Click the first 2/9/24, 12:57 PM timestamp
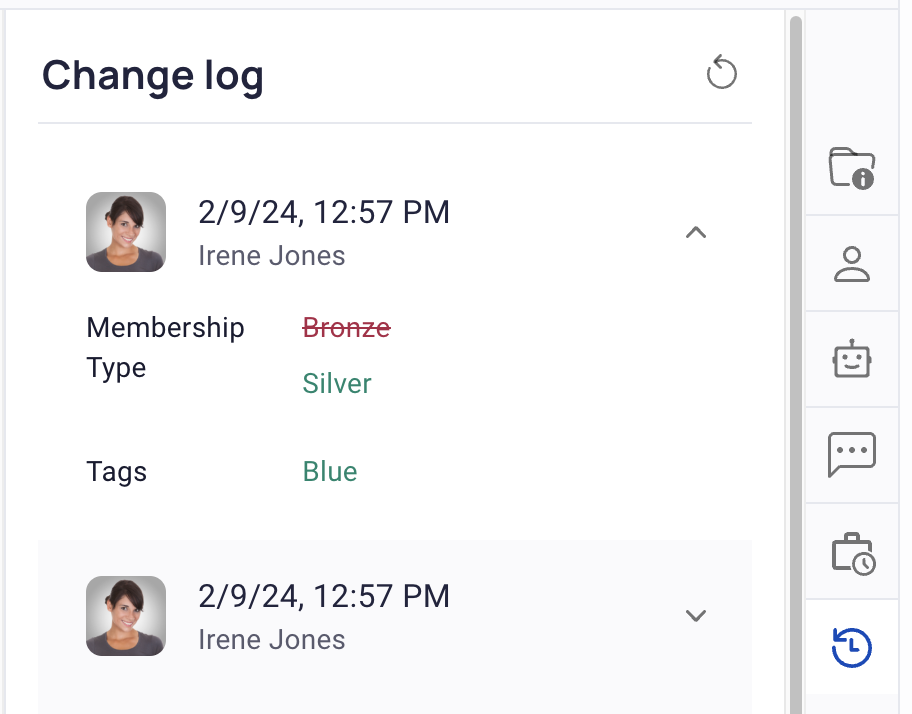Screen dimensions: 912x714 pyautogui.click(x=324, y=212)
